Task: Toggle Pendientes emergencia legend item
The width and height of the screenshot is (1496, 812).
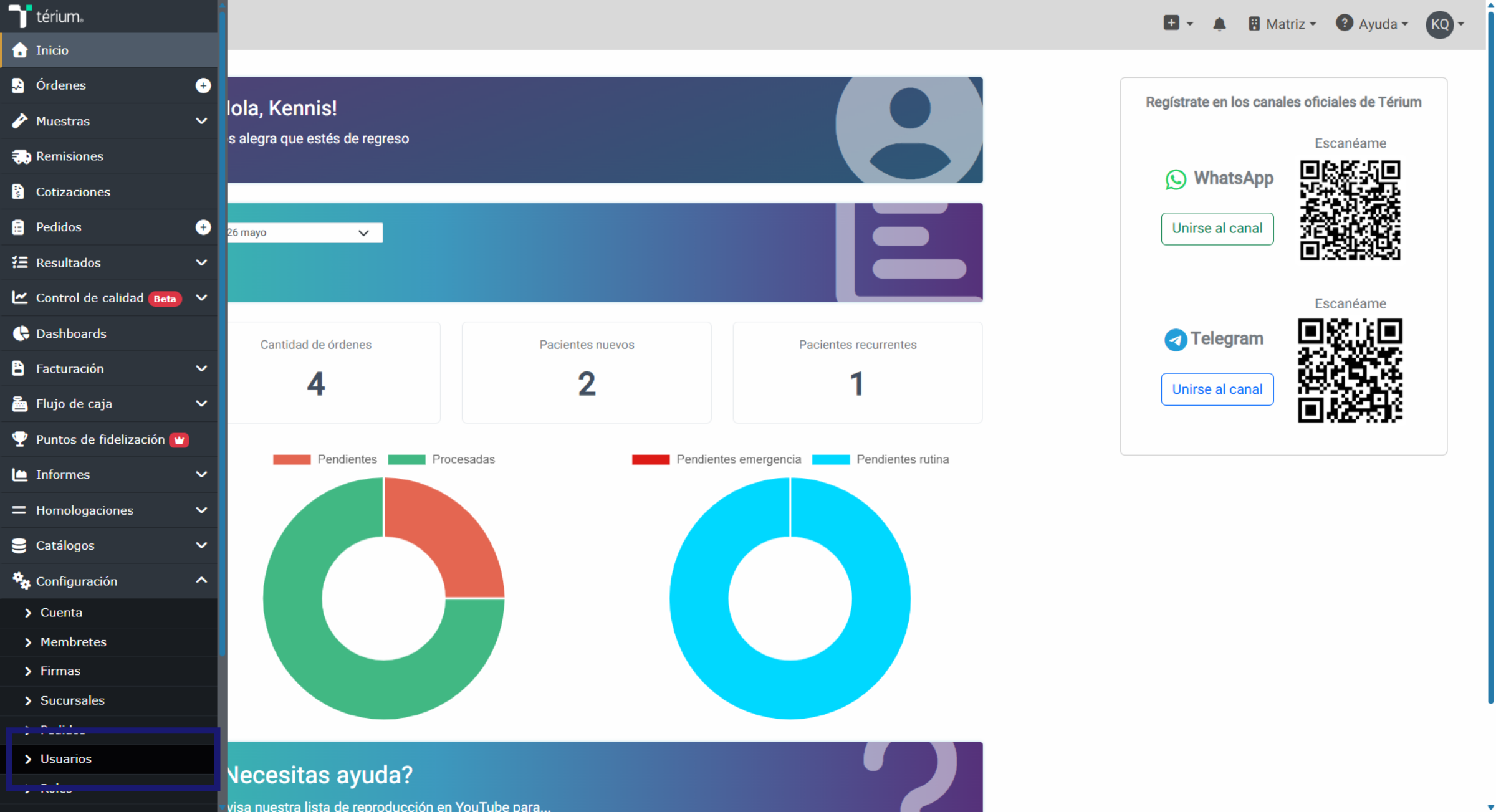Action: click(x=716, y=459)
